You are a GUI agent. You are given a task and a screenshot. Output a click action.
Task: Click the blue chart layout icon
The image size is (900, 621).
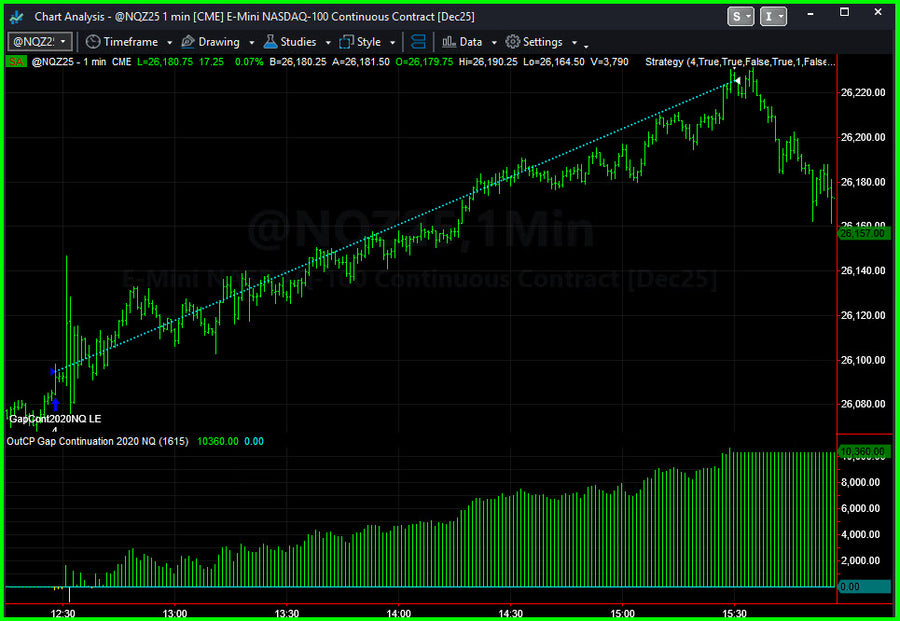pyautogui.click(x=418, y=42)
